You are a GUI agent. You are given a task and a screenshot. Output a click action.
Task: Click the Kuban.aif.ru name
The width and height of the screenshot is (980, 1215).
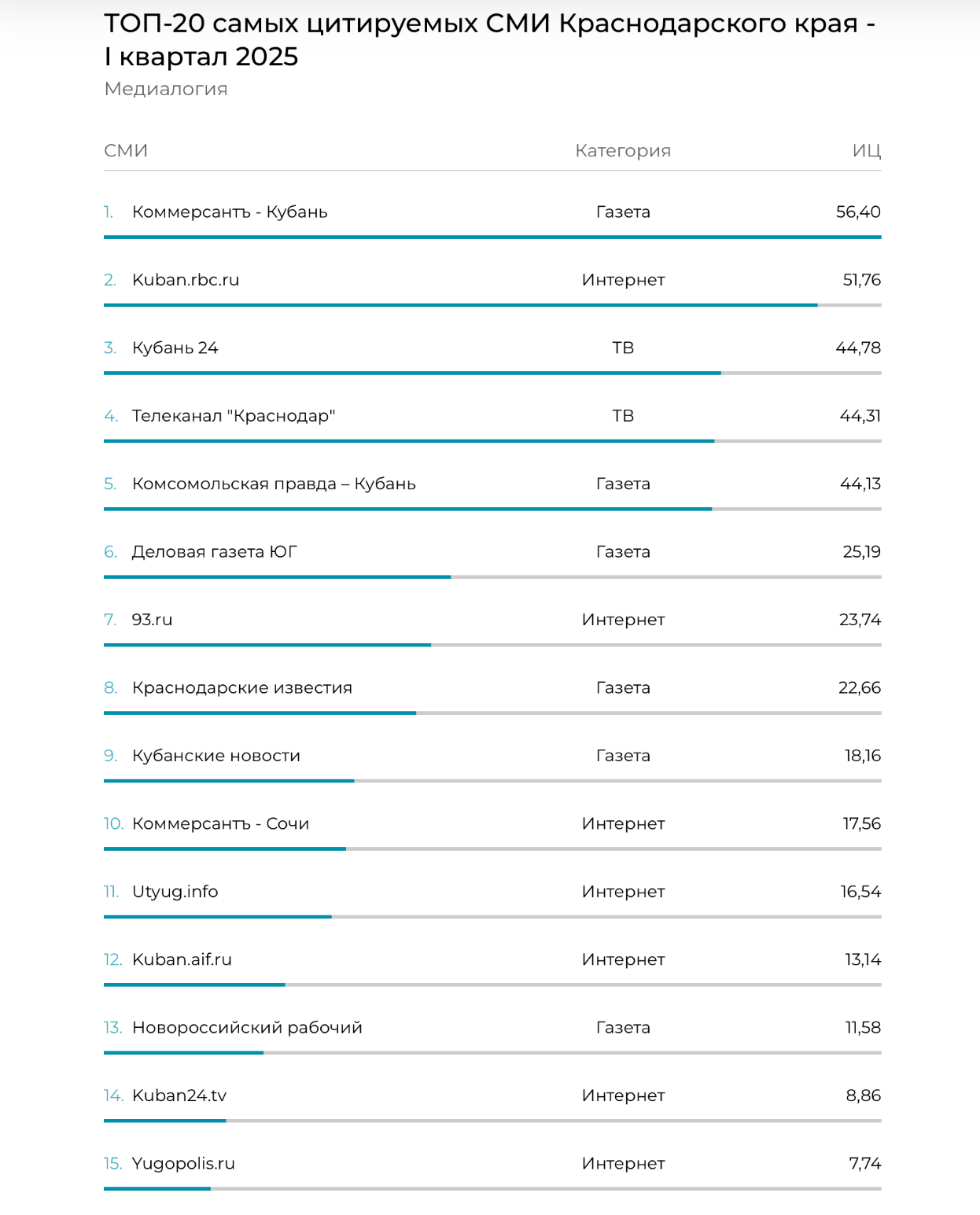(x=182, y=959)
